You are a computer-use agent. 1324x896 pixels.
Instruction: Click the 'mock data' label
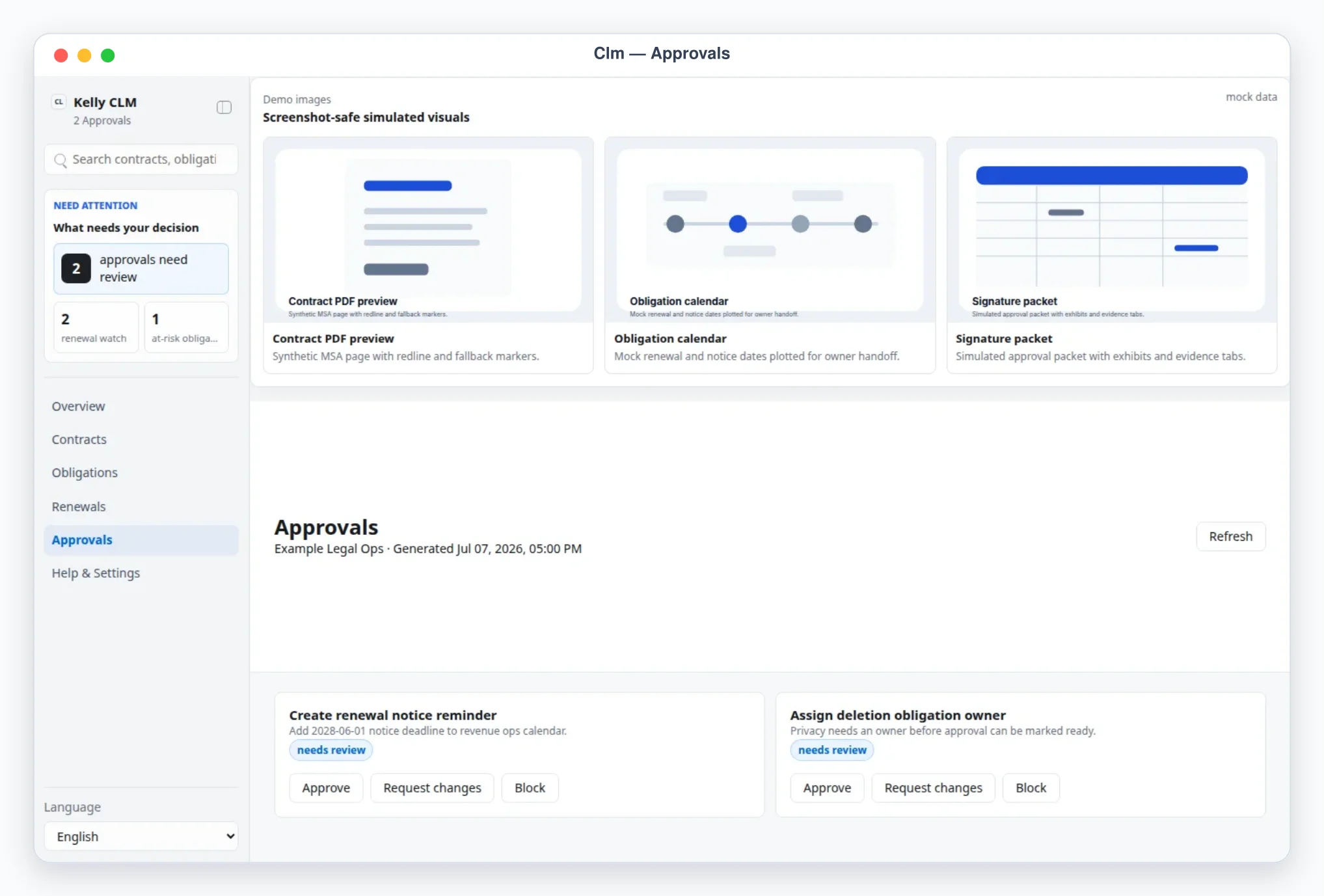[x=1251, y=97]
